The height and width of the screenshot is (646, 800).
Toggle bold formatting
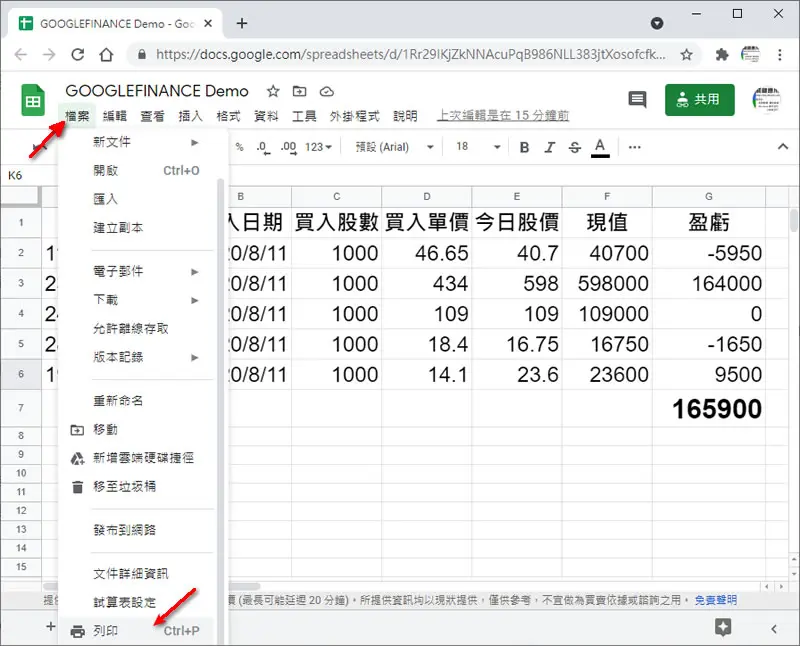(524, 147)
